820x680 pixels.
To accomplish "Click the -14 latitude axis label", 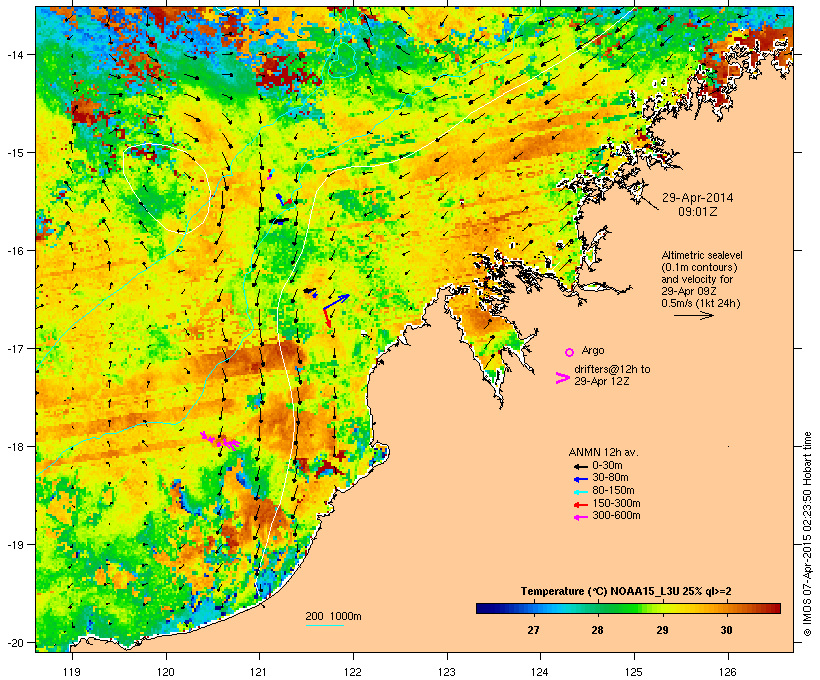I will (14, 54).
